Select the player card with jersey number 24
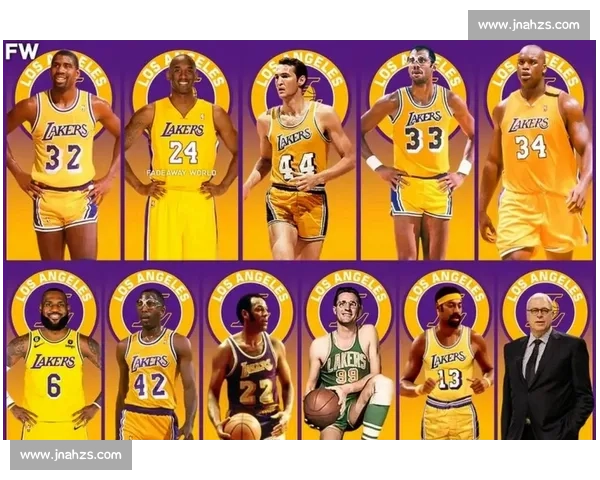 181,151
